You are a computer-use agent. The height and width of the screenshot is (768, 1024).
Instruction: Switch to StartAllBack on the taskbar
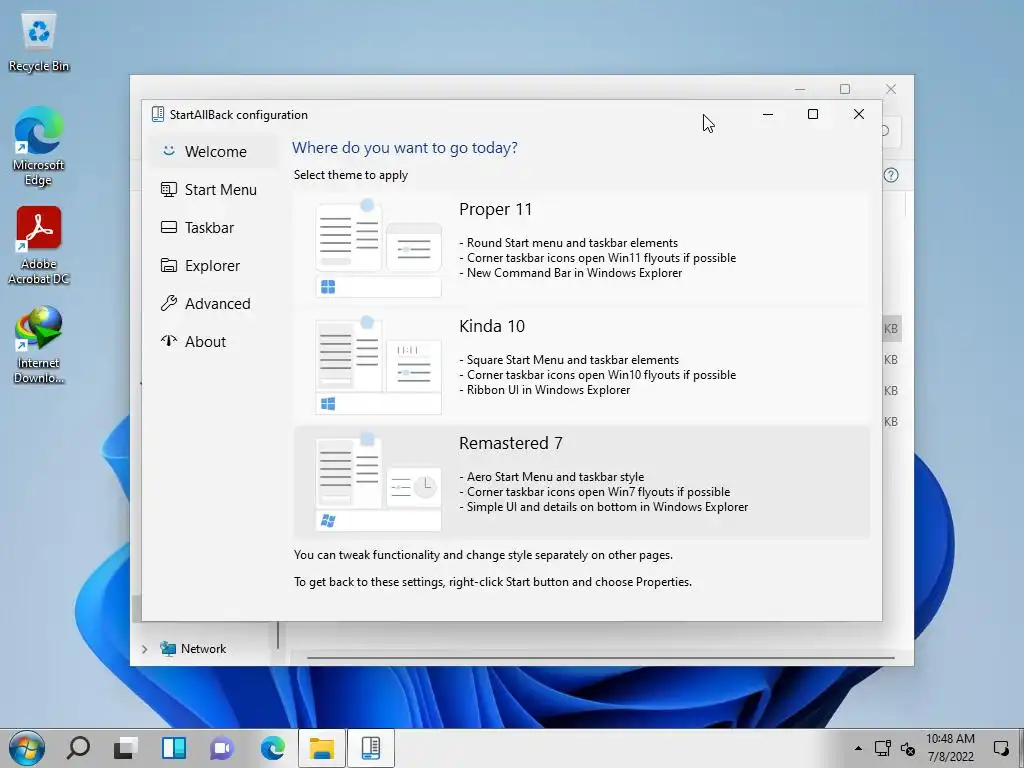[371, 748]
